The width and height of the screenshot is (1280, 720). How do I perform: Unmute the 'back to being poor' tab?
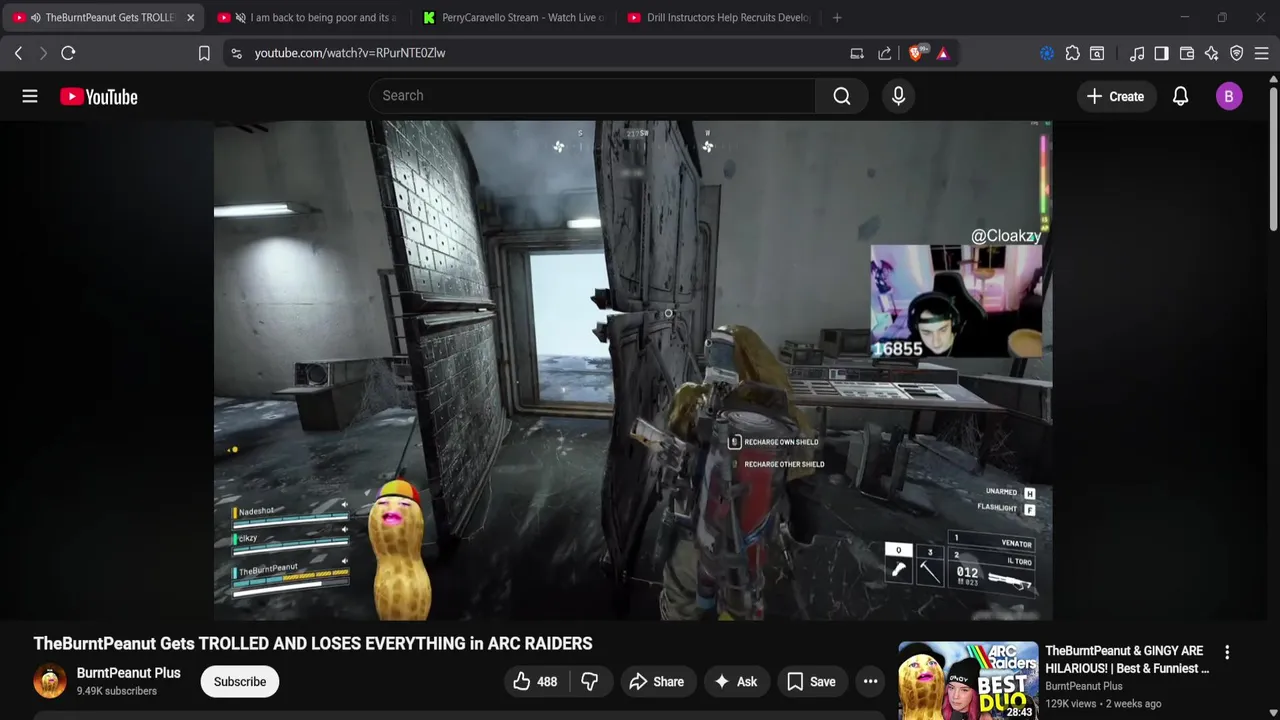(x=240, y=17)
